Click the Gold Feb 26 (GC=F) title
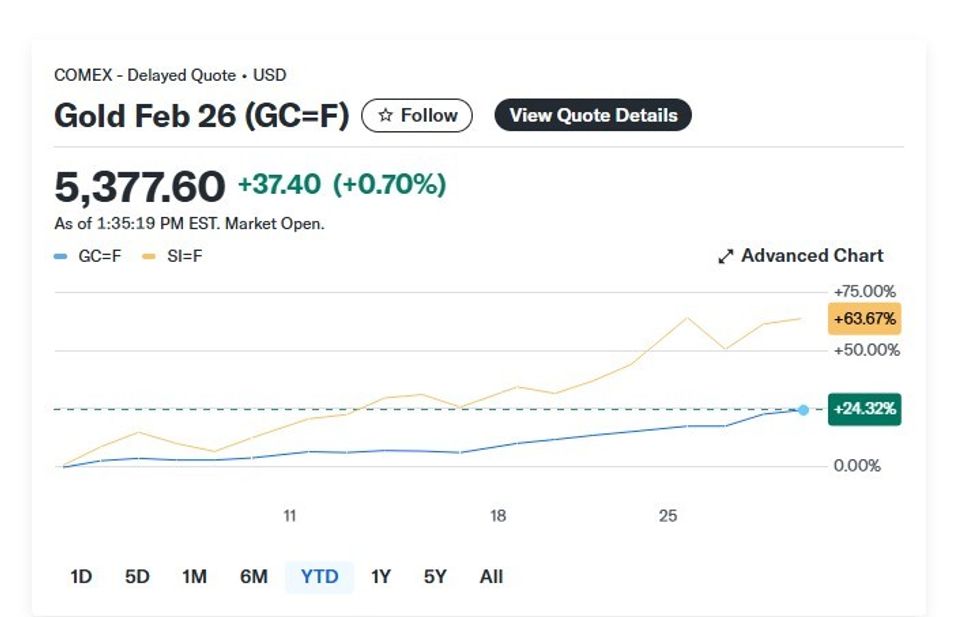Screen dimensions: 980x617 point(201,116)
